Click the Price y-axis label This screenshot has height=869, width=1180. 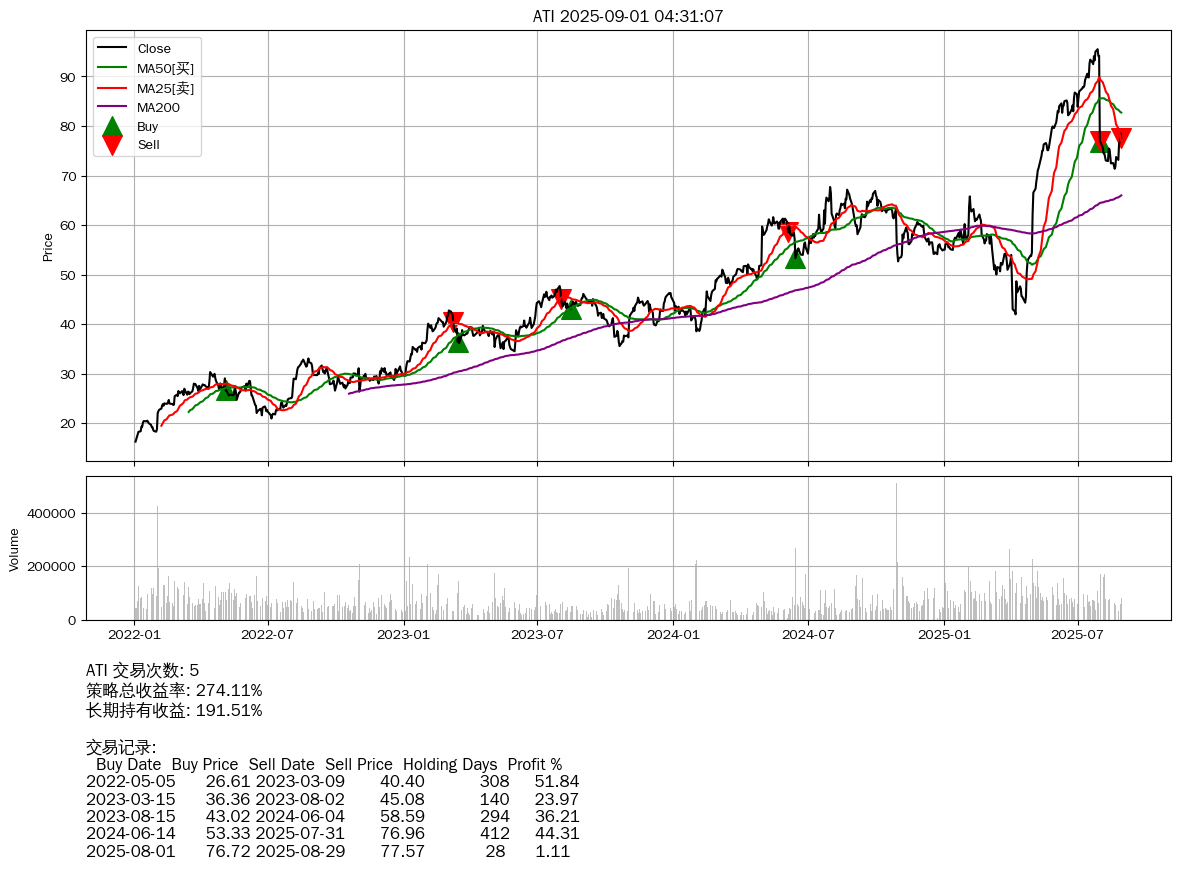[x=48, y=246]
